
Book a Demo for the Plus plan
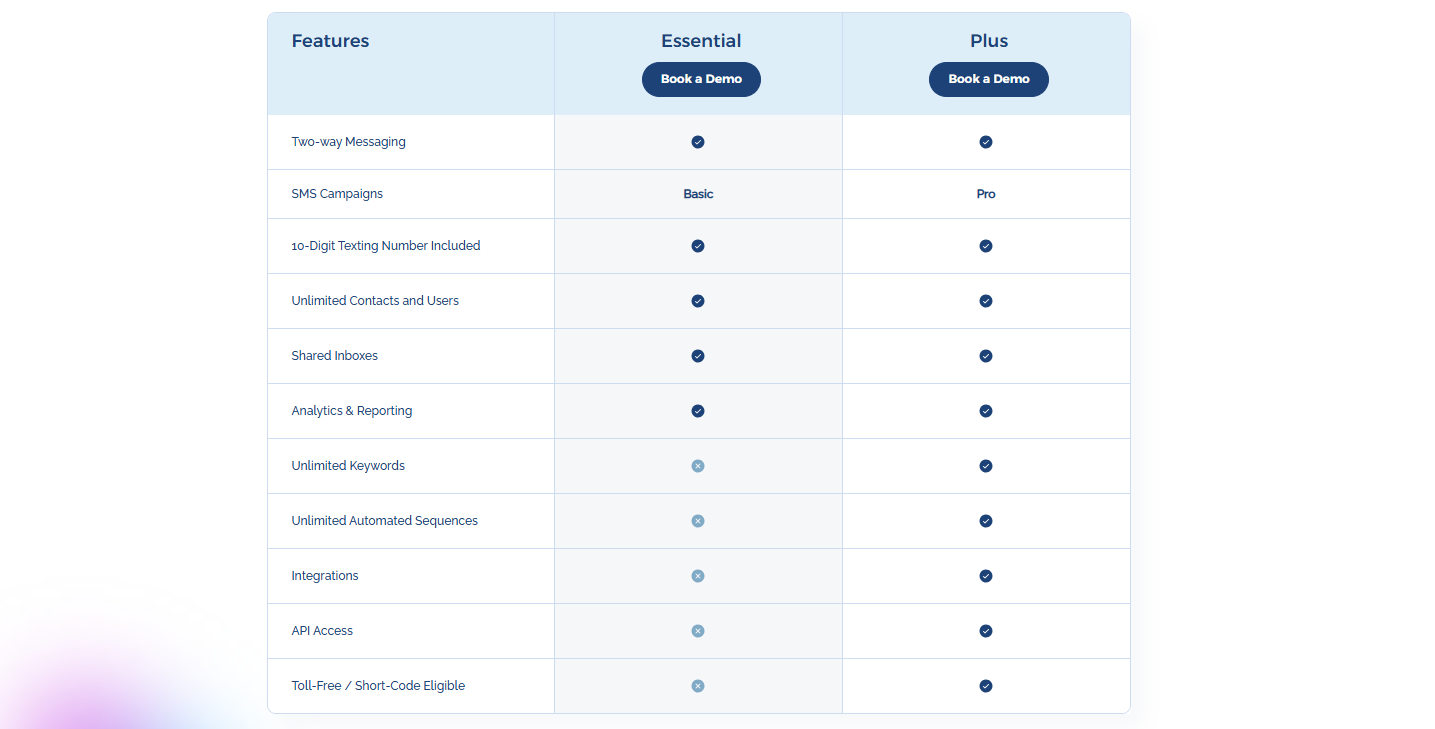click(988, 79)
